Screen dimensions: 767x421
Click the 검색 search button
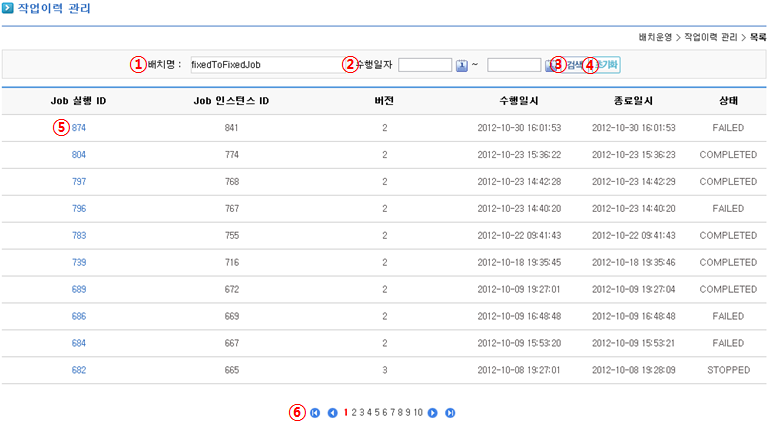[x=574, y=65]
